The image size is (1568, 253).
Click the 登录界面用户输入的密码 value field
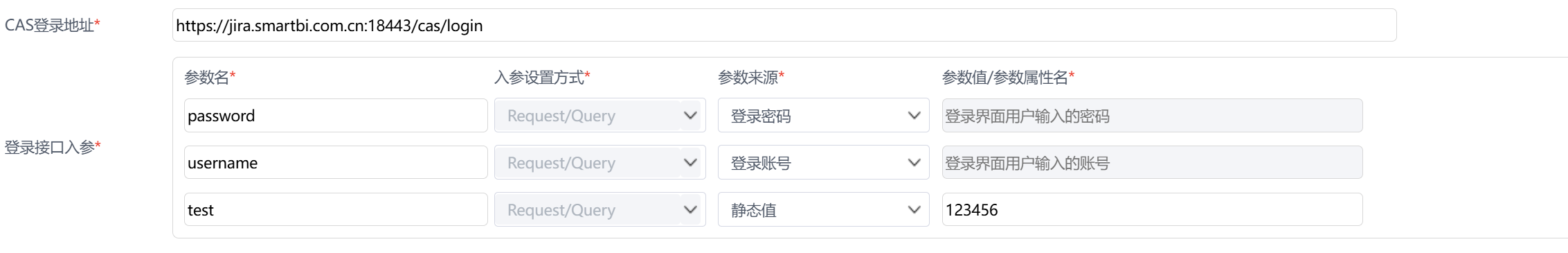tap(1152, 115)
